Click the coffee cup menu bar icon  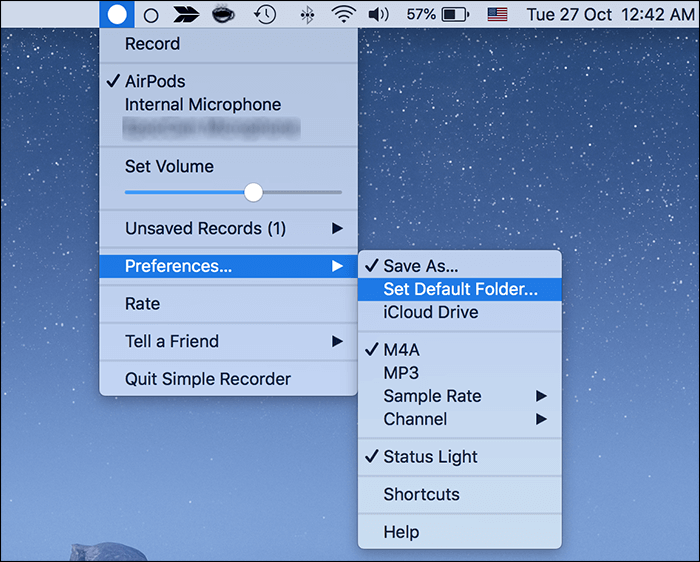(x=224, y=14)
